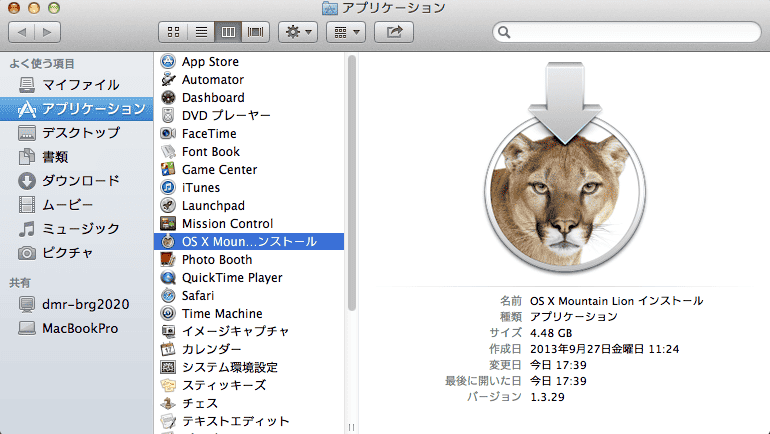The image size is (770, 434).
Task: Select the Game Center icon
Action: pyautogui.click(x=168, y=169)
